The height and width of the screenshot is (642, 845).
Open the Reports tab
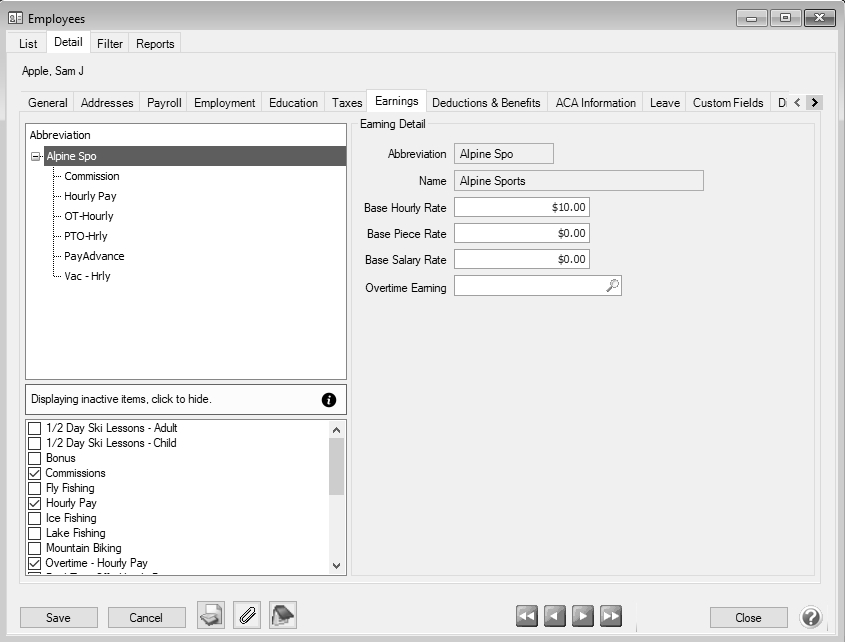pyautogui.click(x=155, y=43)
